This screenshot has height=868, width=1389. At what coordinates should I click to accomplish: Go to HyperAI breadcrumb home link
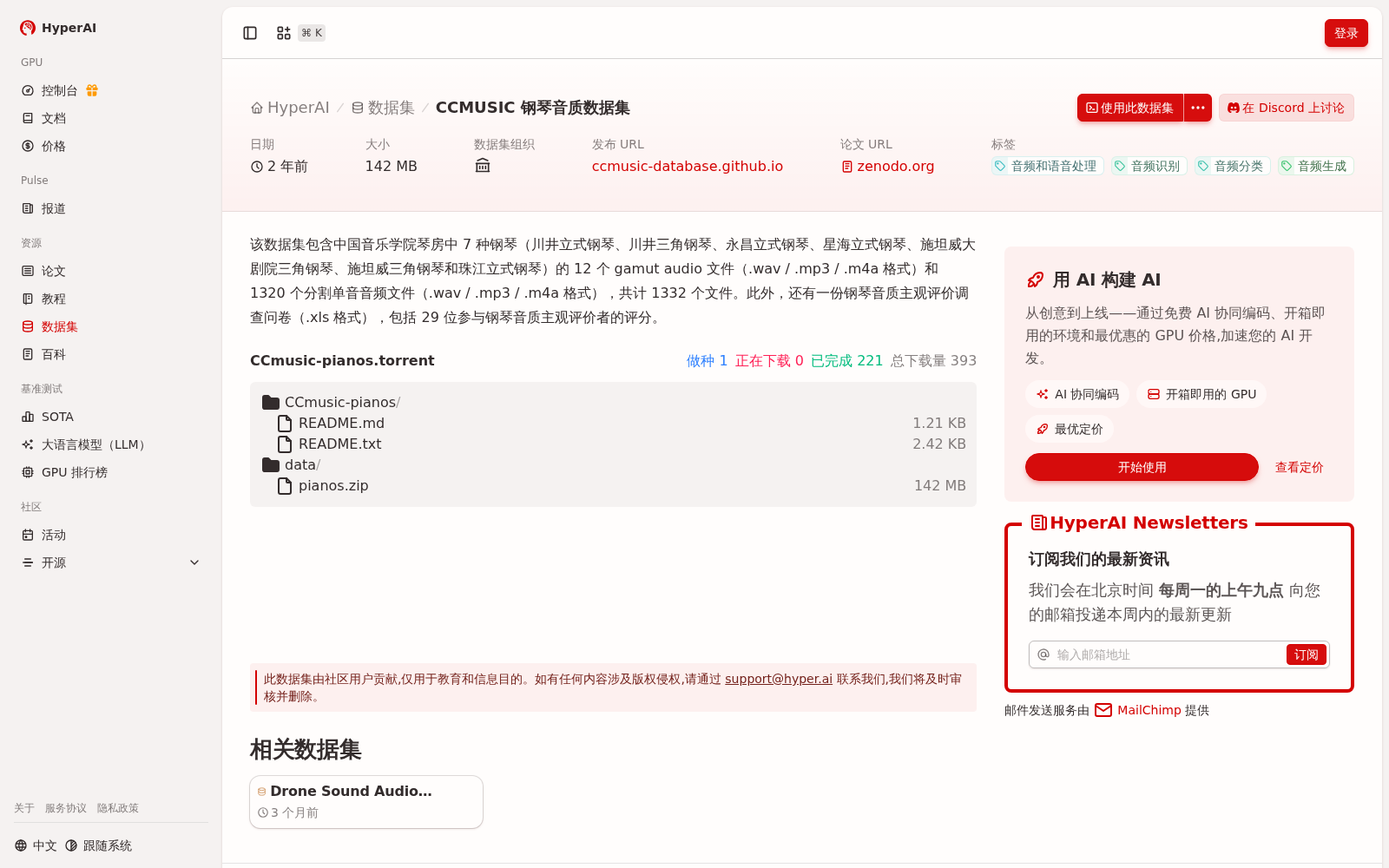point(290,108)
